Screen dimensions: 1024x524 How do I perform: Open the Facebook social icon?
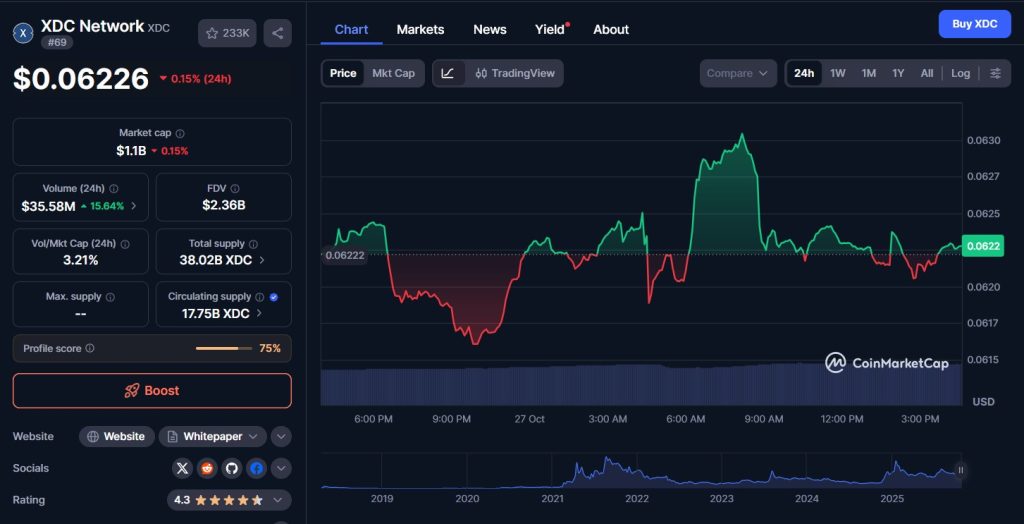[x=257, y=468]
